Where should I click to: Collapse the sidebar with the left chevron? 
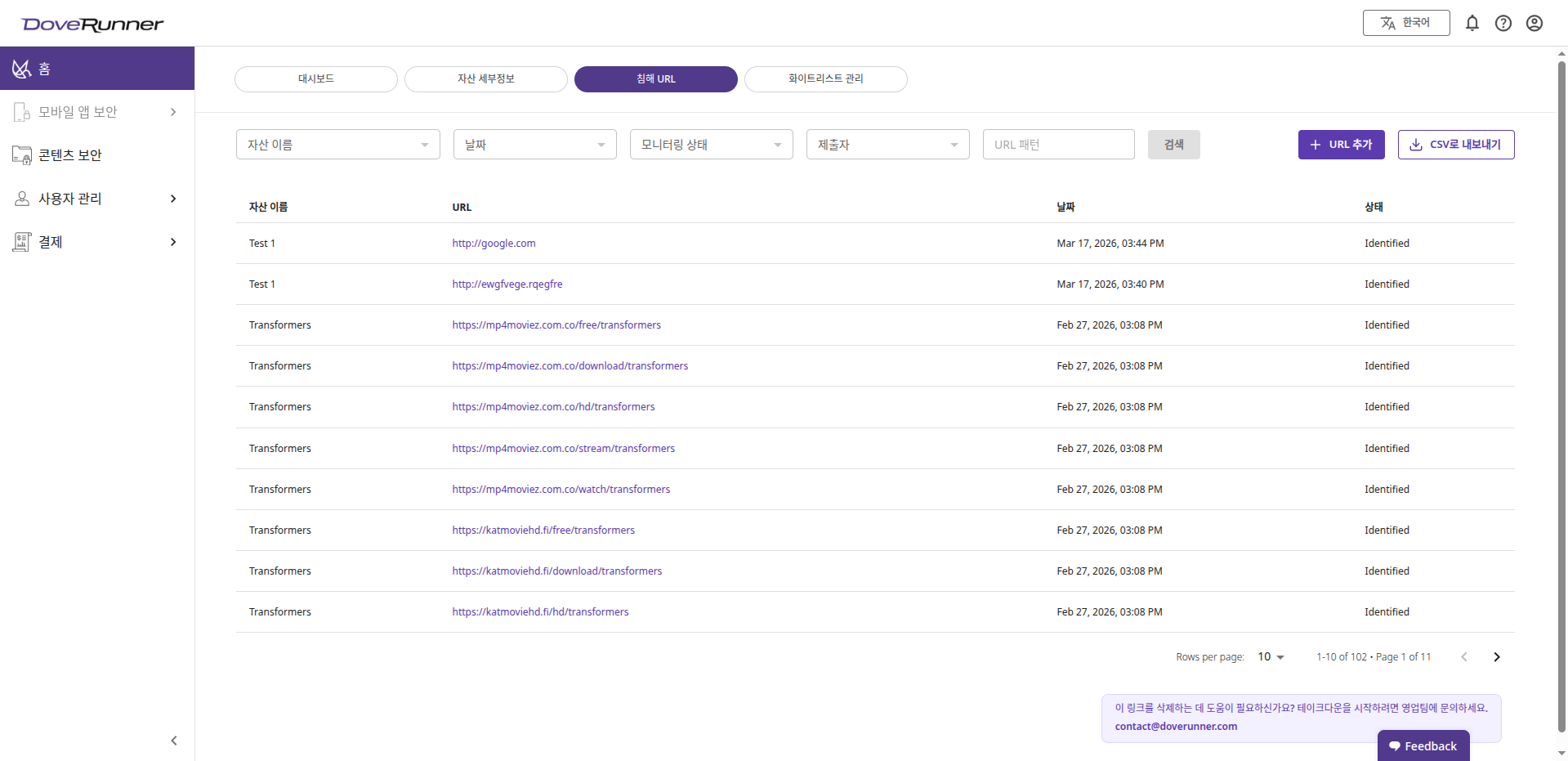pos(173,741)
